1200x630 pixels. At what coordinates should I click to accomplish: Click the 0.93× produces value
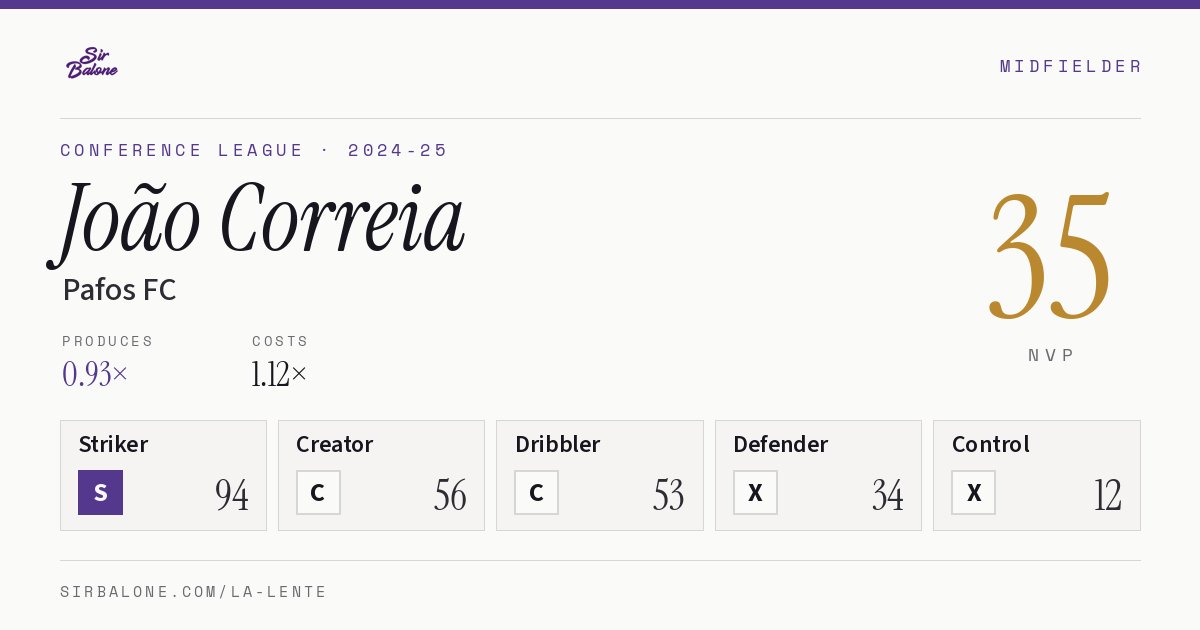coord(95,374)
